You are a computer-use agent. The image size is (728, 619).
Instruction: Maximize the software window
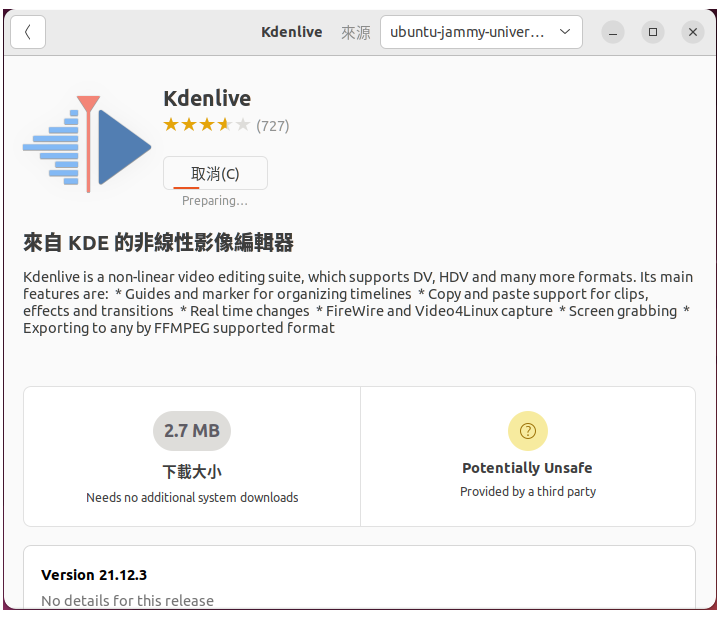click(653, 32)
